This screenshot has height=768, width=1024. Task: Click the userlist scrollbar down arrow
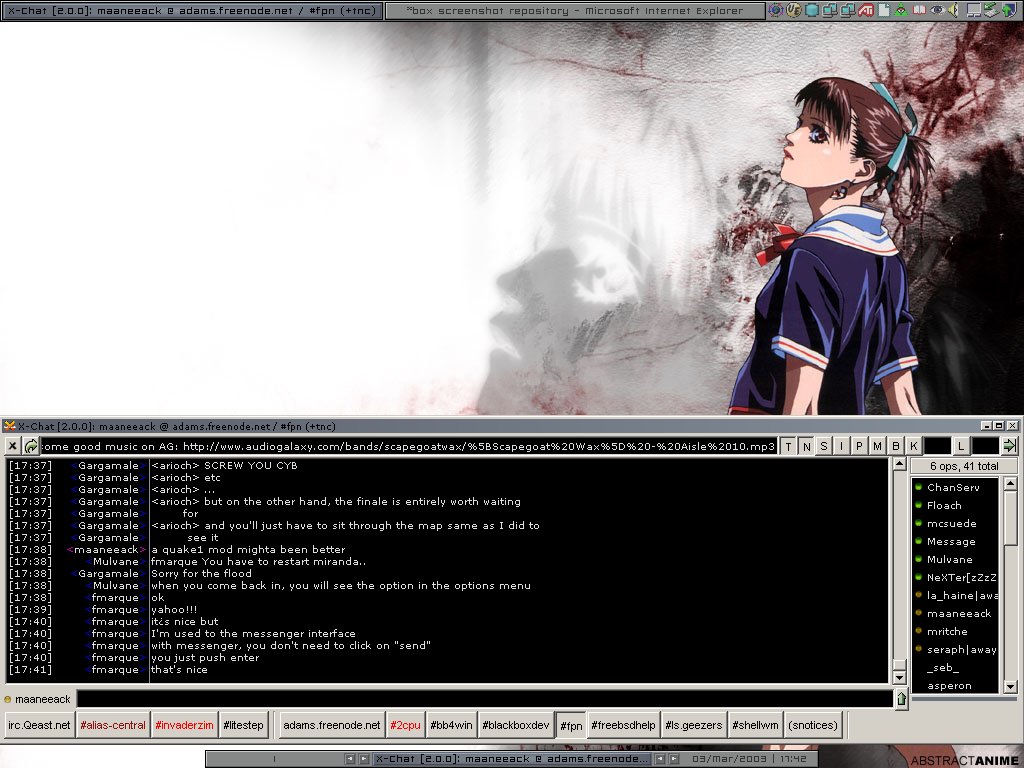point(1010,686)
